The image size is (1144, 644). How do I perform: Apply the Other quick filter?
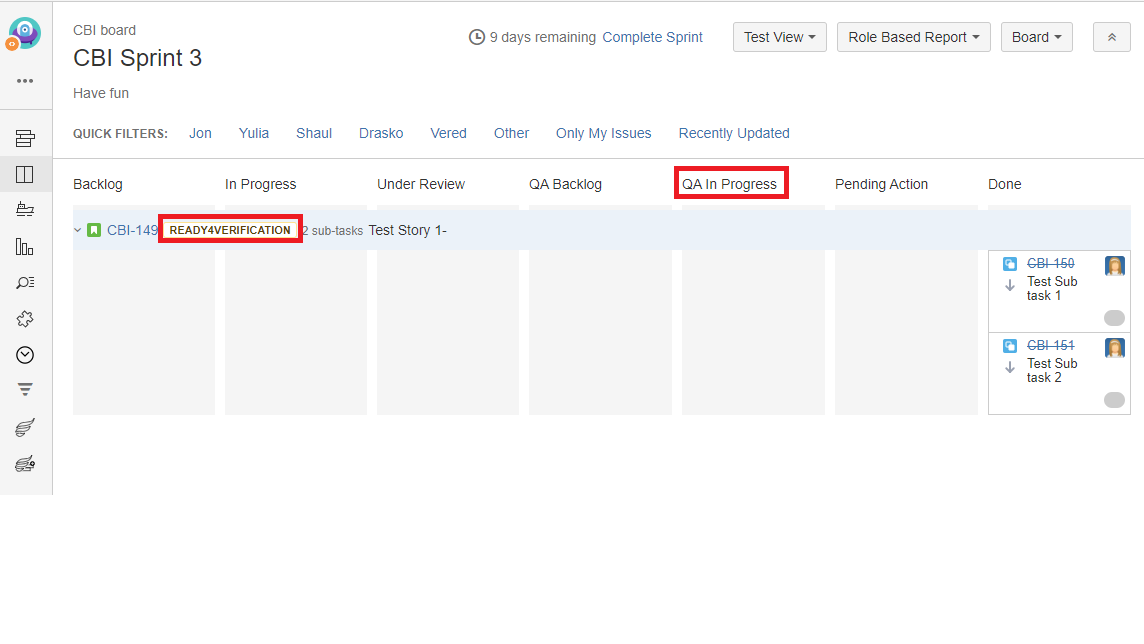[x=511, y=133]
